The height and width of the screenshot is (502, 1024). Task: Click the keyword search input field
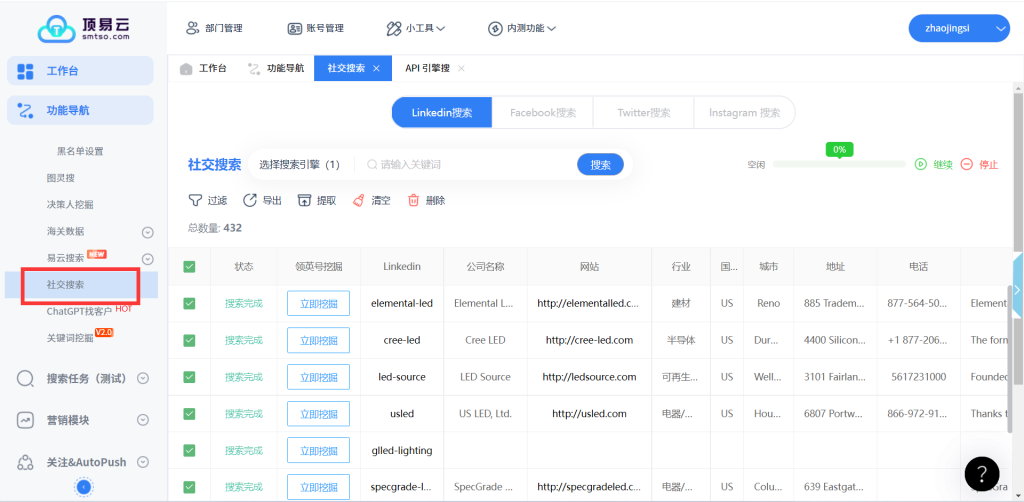[x=470, y=165]
